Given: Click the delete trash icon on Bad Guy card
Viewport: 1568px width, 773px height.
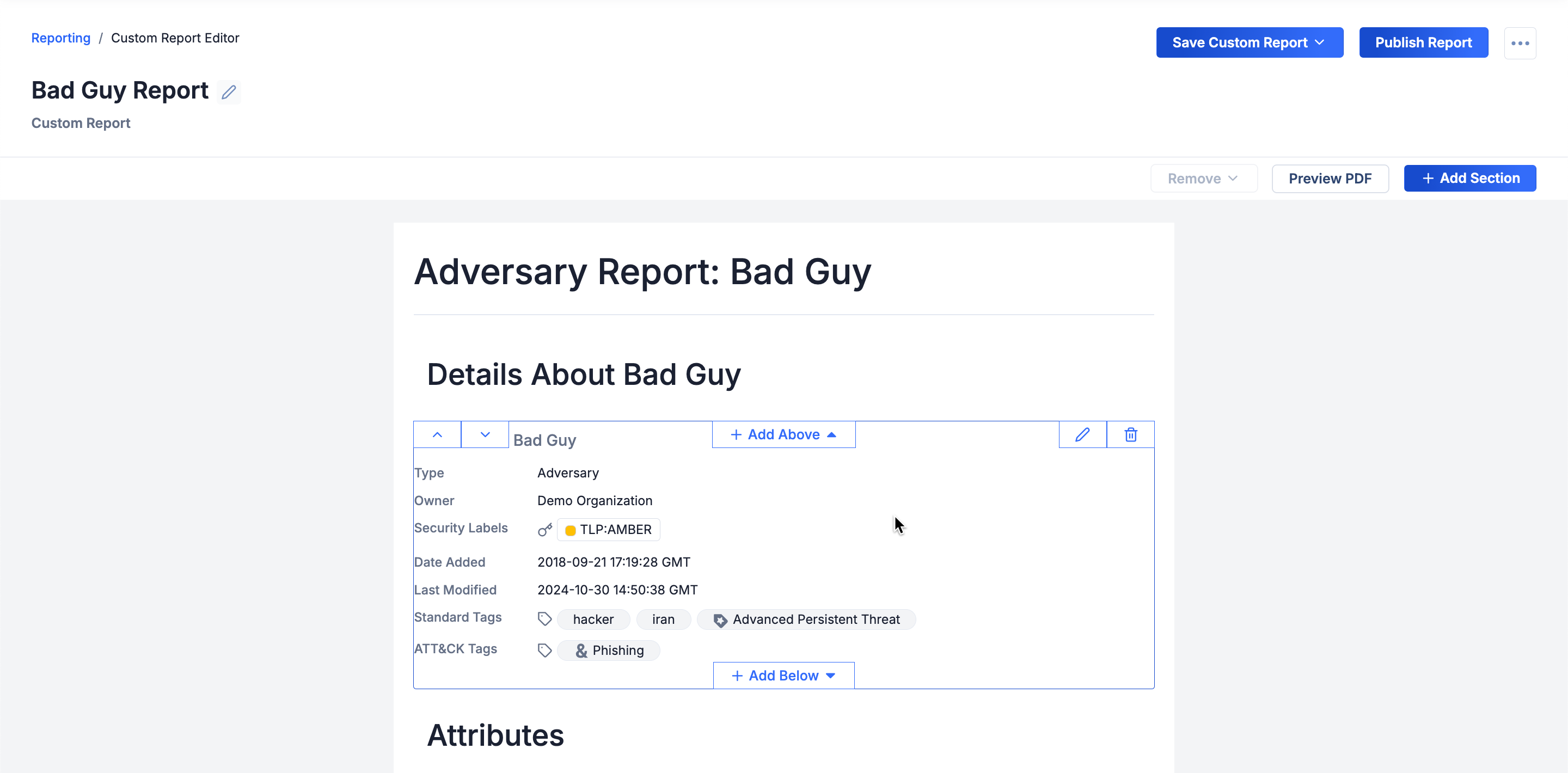Looking at the screenshot, I should pyautogui.click(x=1130, y=434).
